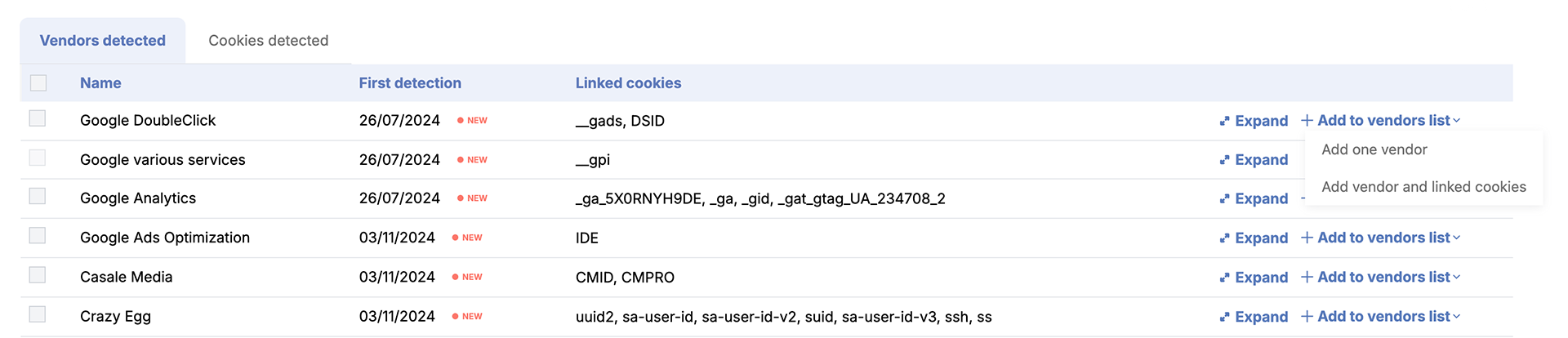Open Add to vendors list for Google Ads Optimization
The width and height of the screenshot is (1568, 338).
coord(1380,238)
